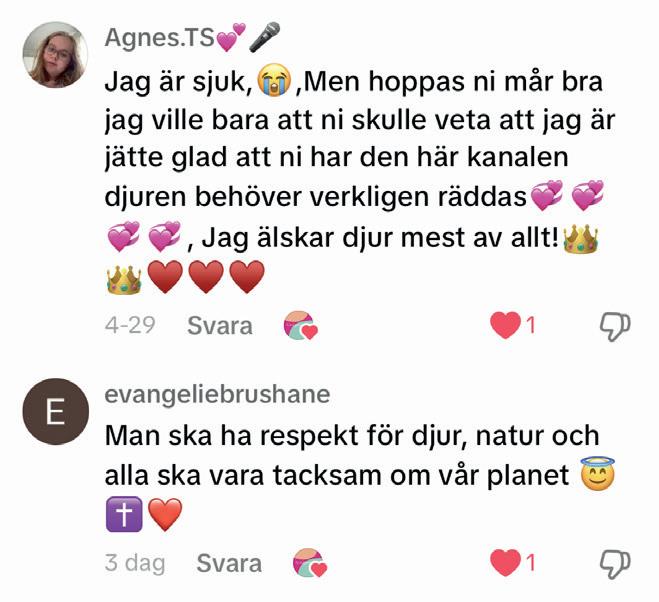
Task: Dislike evangeliebrushane's comment with thumbs-down icon
Action: 615,564
